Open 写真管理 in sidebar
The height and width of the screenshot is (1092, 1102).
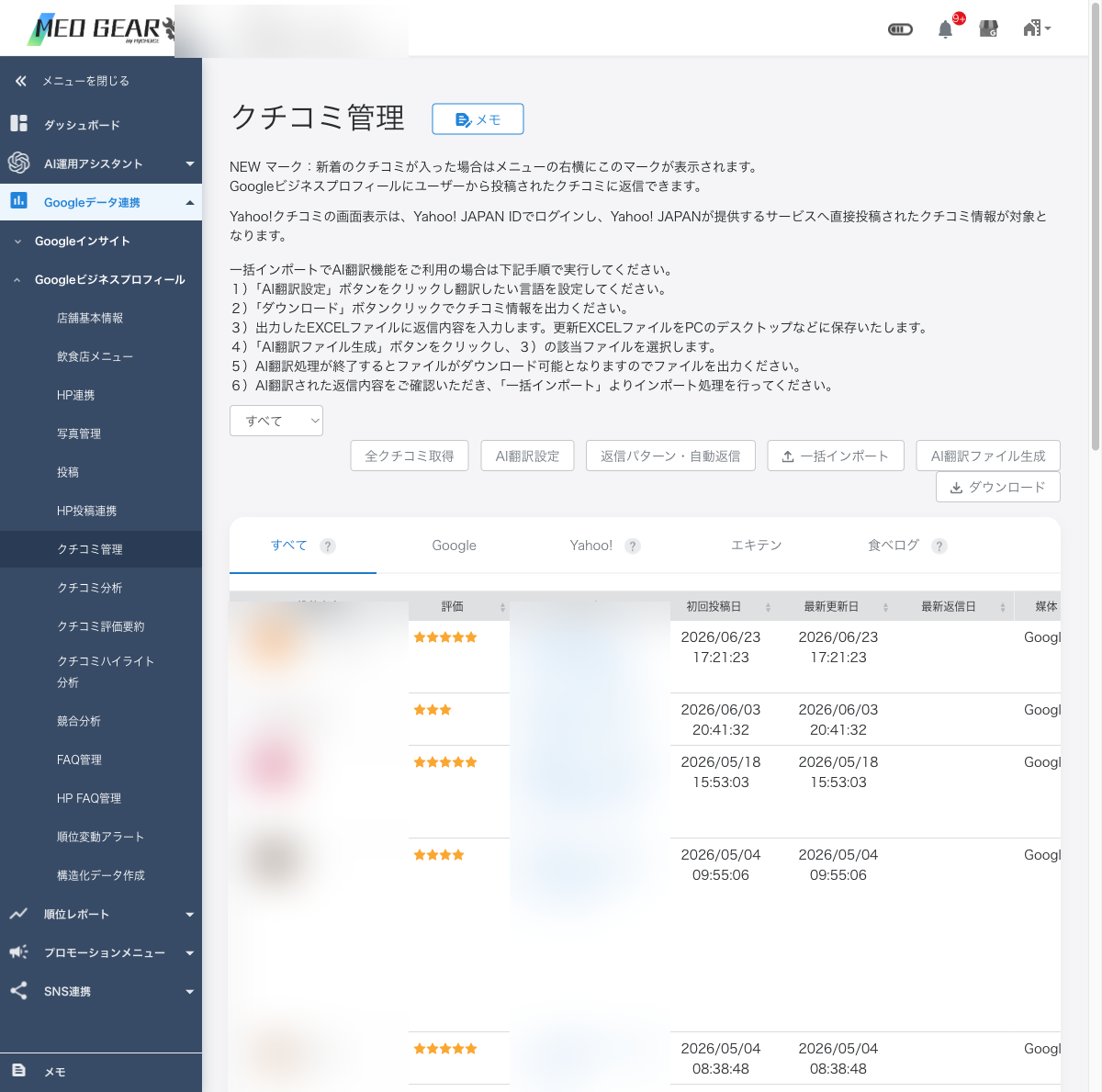[79, 433]
